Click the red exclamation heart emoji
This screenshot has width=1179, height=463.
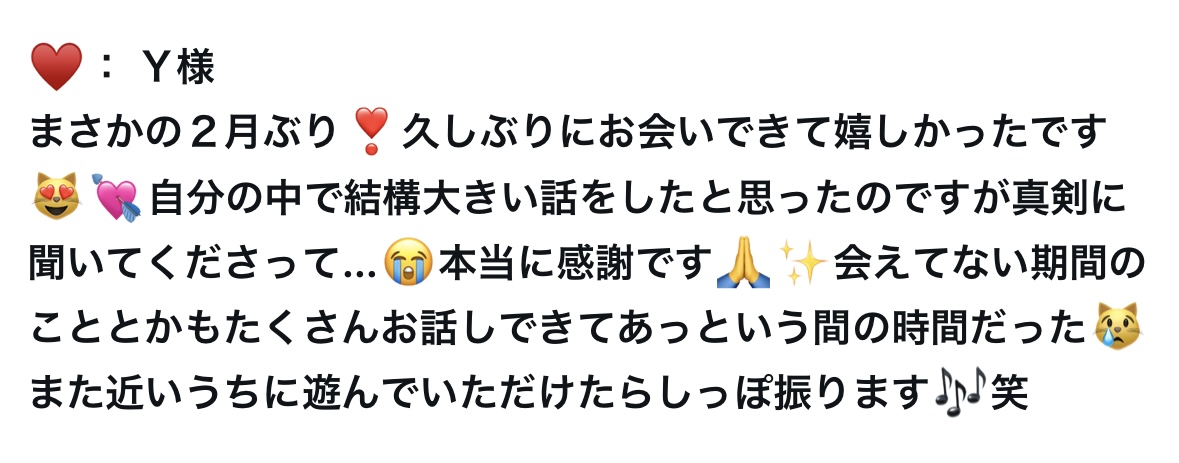coord(371,132)
